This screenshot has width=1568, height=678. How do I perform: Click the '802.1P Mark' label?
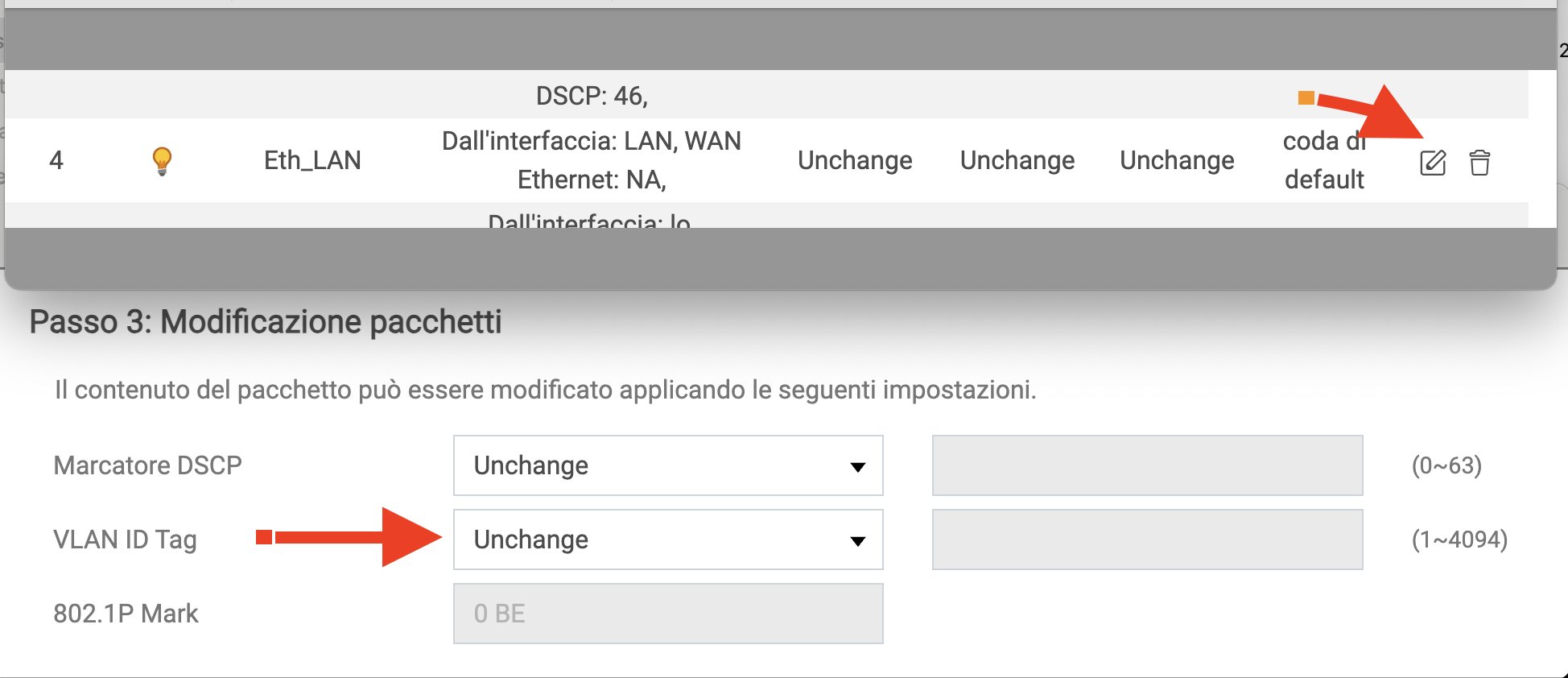[x=126, y=614]
